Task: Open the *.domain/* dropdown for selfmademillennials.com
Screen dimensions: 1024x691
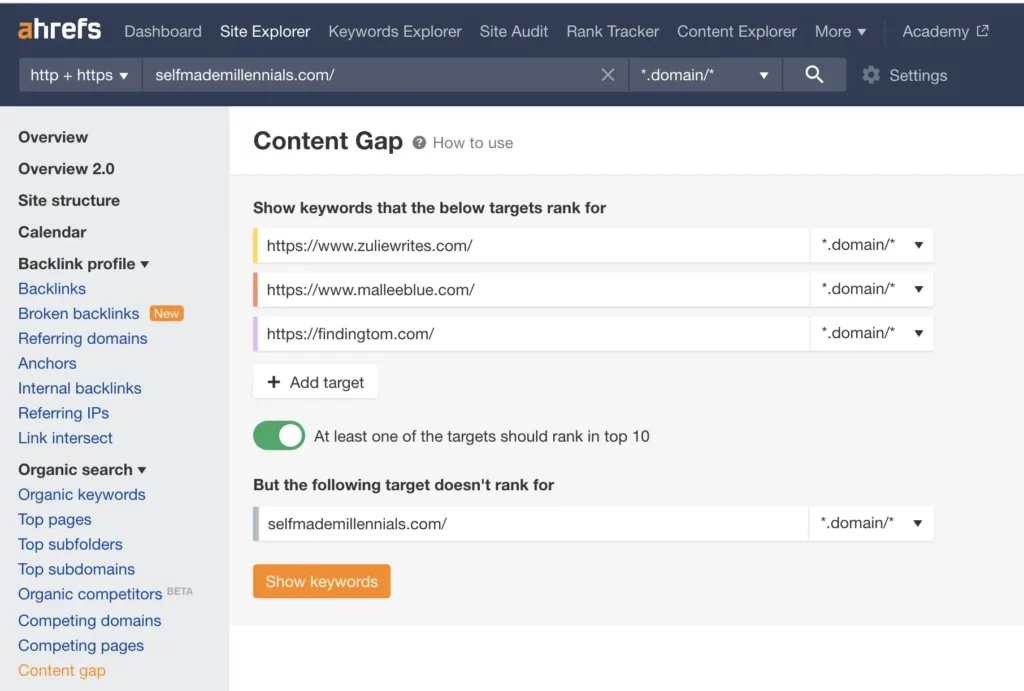Action: tap(871, 522)
